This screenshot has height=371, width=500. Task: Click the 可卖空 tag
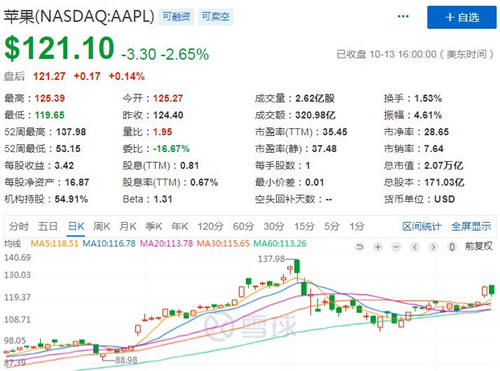(216, 16)
